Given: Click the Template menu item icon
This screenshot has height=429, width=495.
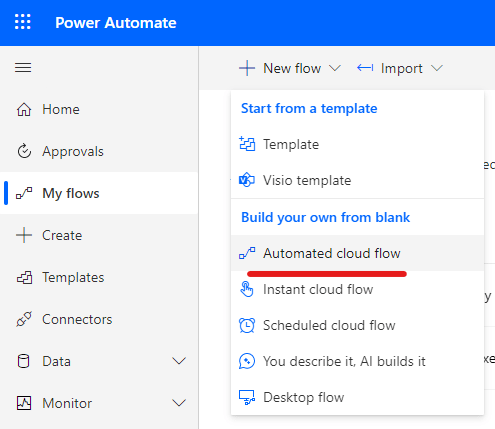Looking at the screenshot, I should tap(247, 144).
